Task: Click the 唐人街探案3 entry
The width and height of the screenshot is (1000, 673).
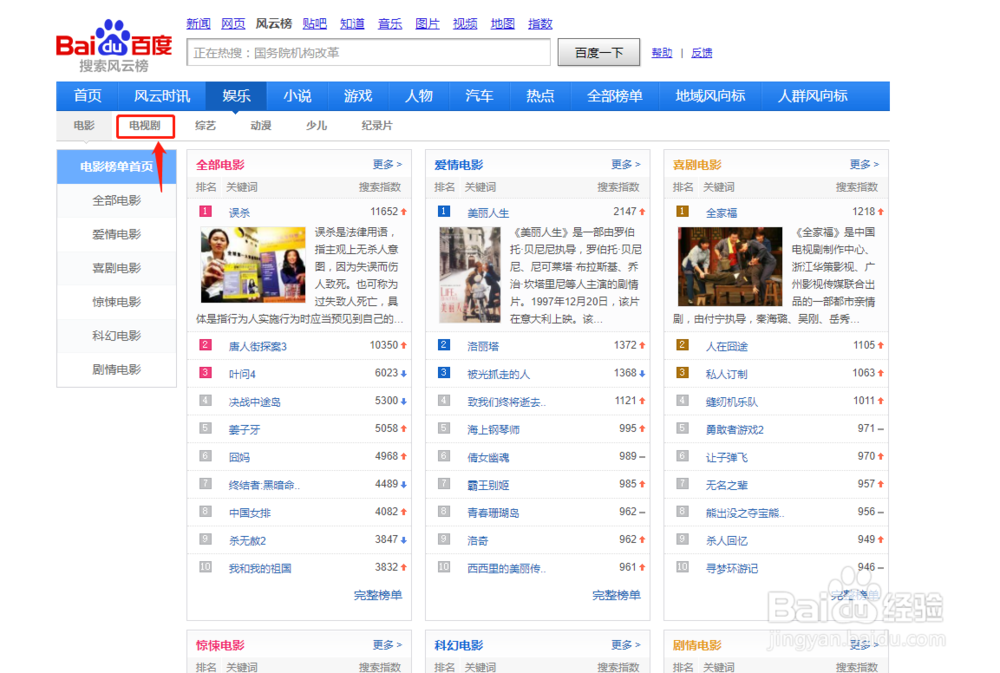Action: tap(258, 346)
